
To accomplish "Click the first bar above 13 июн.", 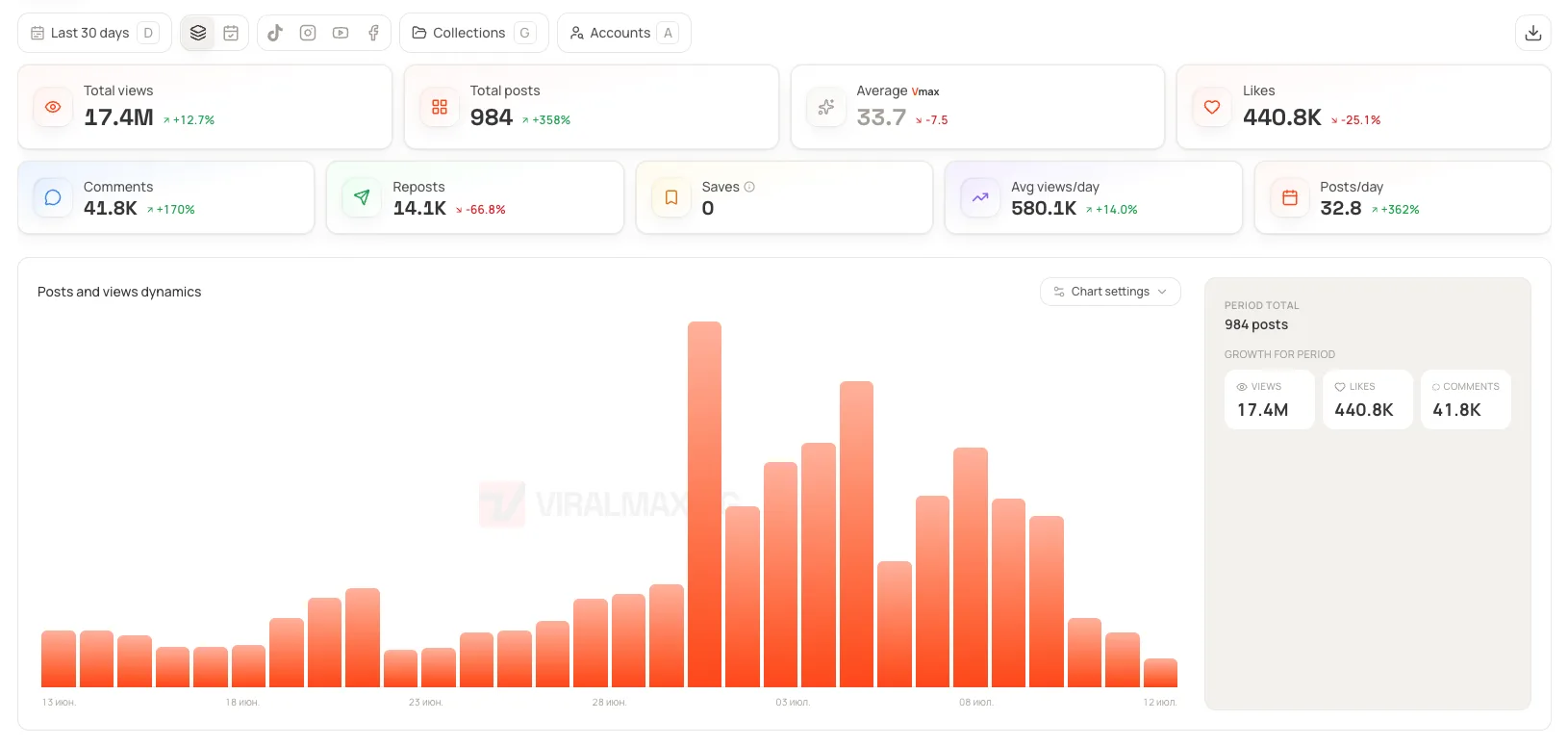I will [x=59, y=658].
